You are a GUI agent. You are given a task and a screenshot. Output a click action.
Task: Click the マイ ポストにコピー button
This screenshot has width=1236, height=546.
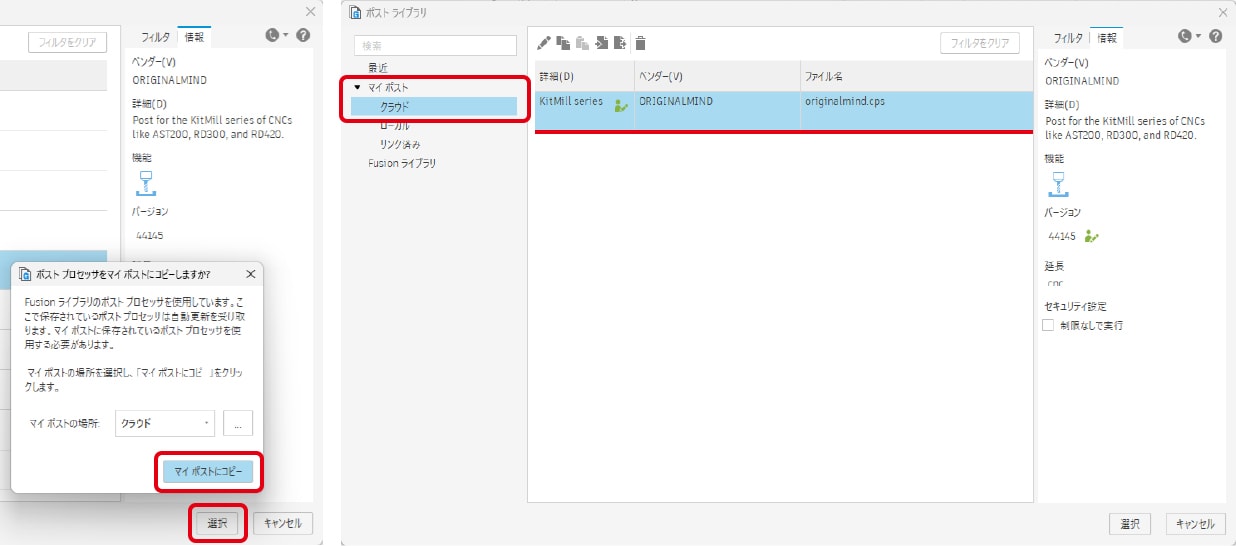coord(208,471)
